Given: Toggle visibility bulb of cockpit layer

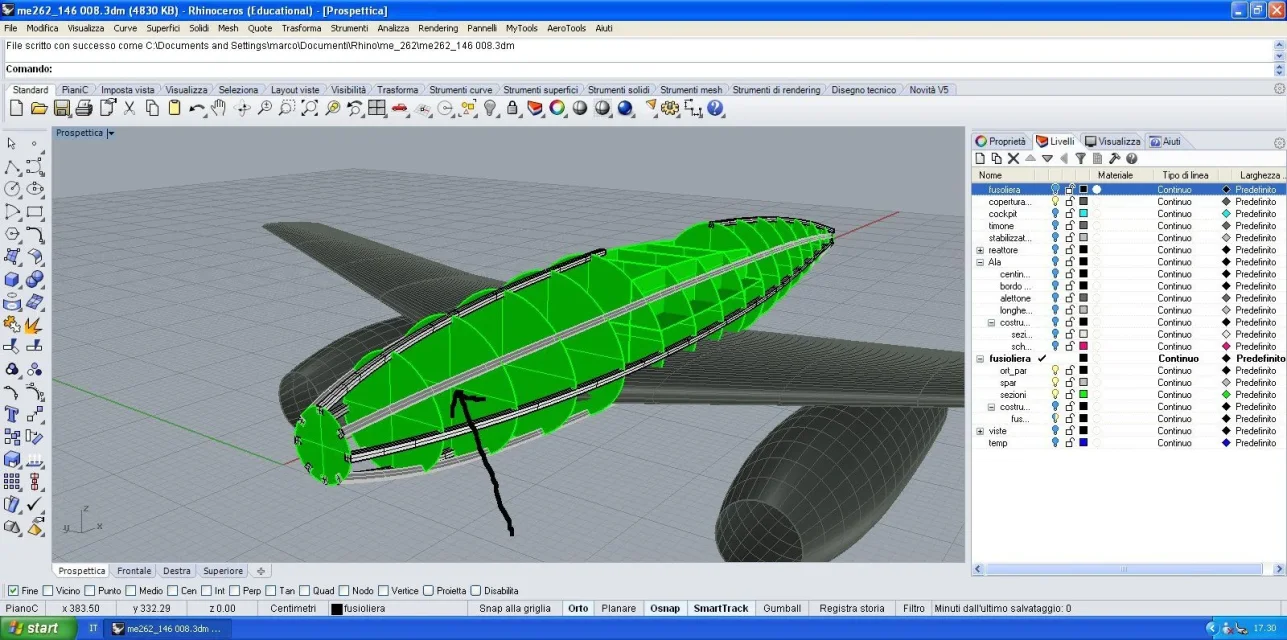Looking at the screenshot, I should 1055,214.
